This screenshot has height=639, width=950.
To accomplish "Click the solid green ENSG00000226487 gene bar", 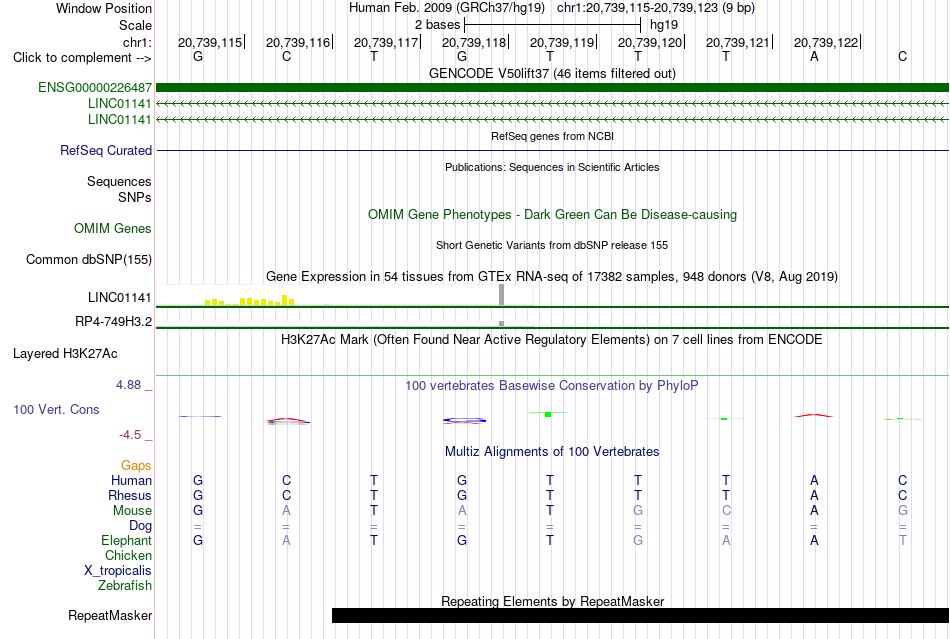I will click(552, 87).
